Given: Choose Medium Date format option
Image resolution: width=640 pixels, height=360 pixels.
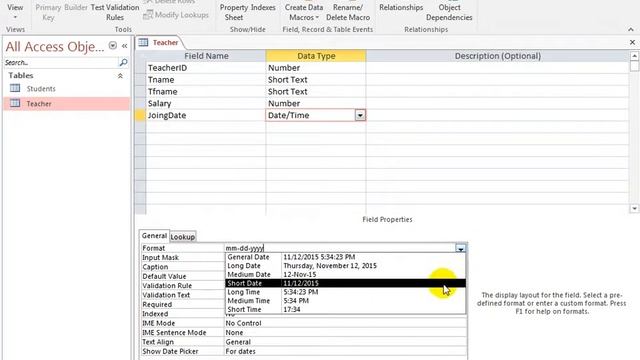Looking at the screenshot, I should point(345,274).
